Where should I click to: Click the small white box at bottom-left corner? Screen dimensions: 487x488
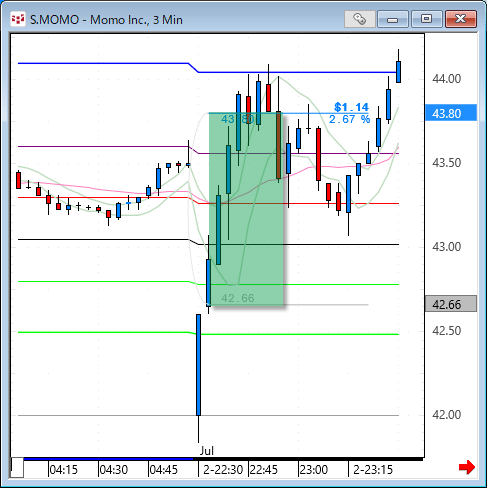(x=17, y=468)
